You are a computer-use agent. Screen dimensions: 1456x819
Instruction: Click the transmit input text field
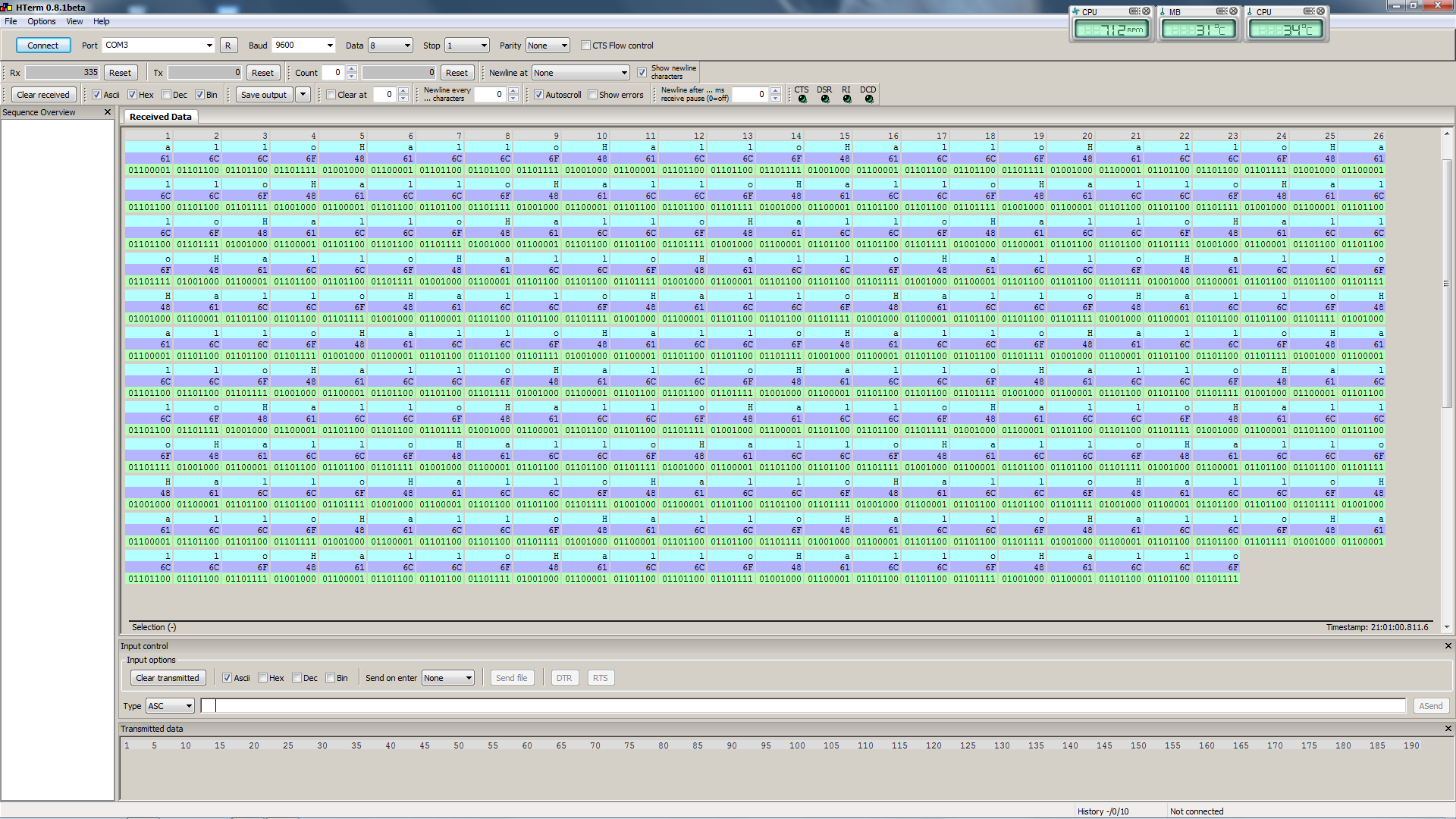803,706
